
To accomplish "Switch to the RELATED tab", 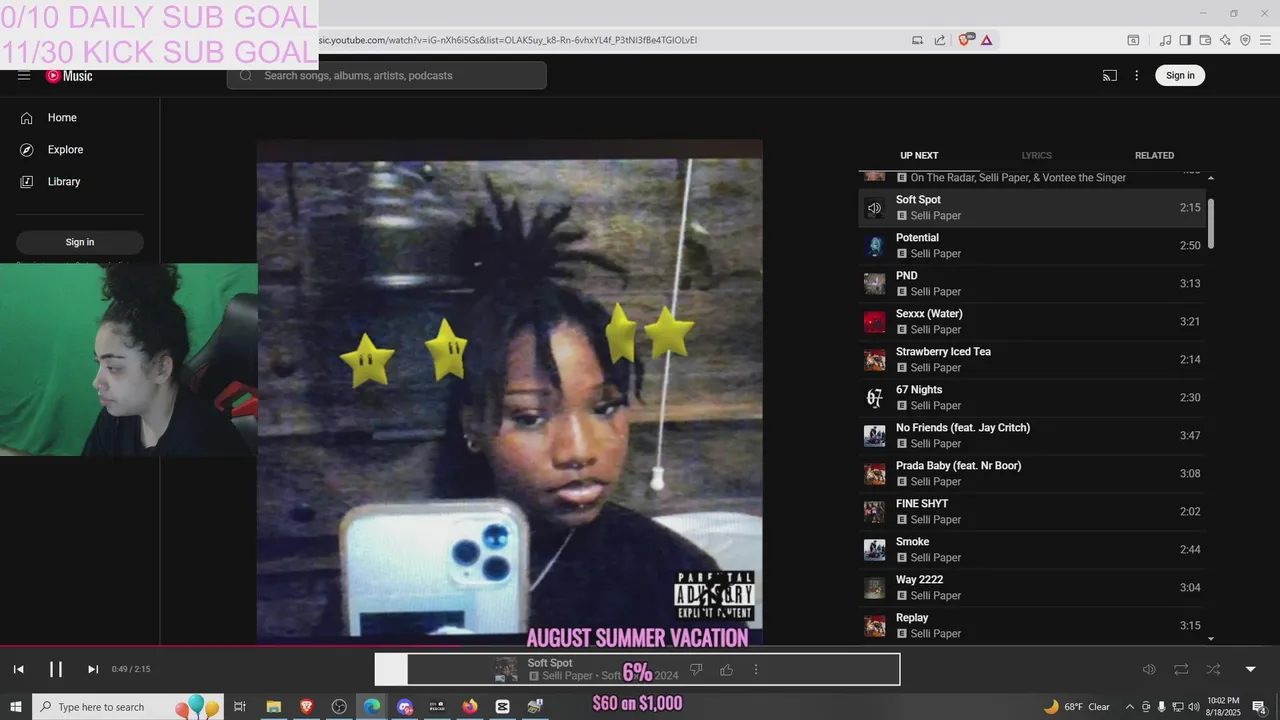I will pyautogui.click(x=1154, y=156).
